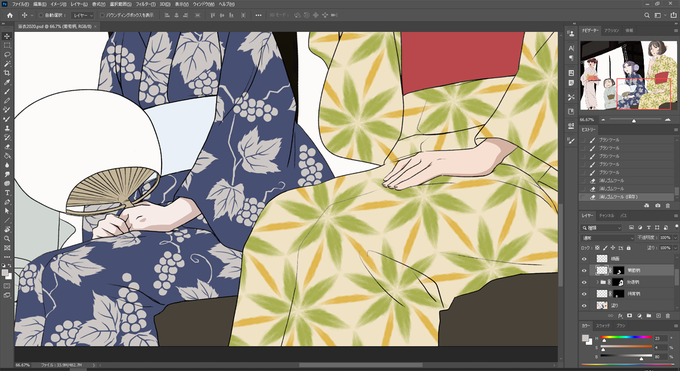Select the Rectangular Marquee tool
Screen dimensions: 680x371
[7, 46]
